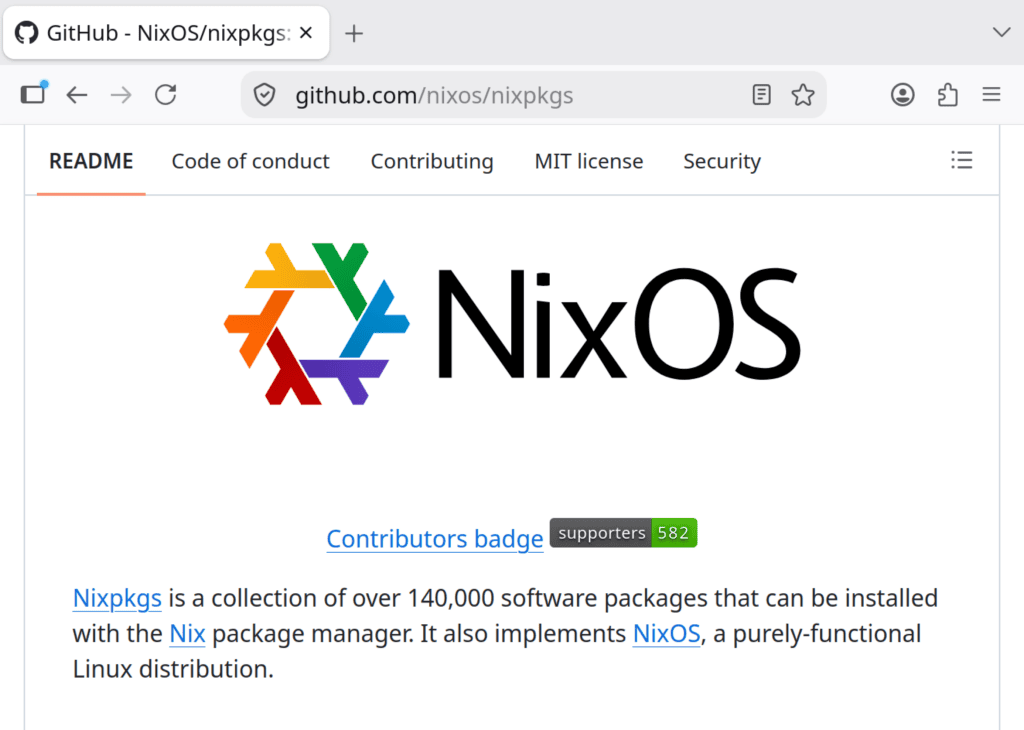Viewport: 1024px width, 730px height.
Task: Click the GitHub favicon on the browser tab
Action: click(27, 33)
